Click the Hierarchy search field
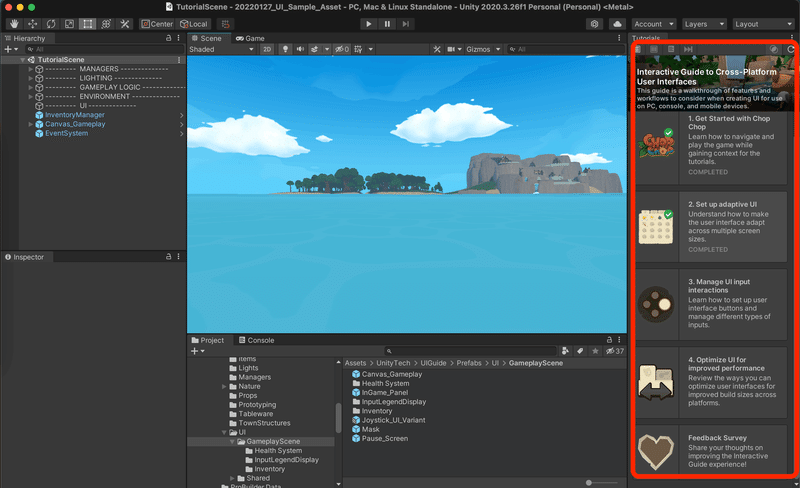This screenshot has height=488, width=800. click(x=105, y=50)
